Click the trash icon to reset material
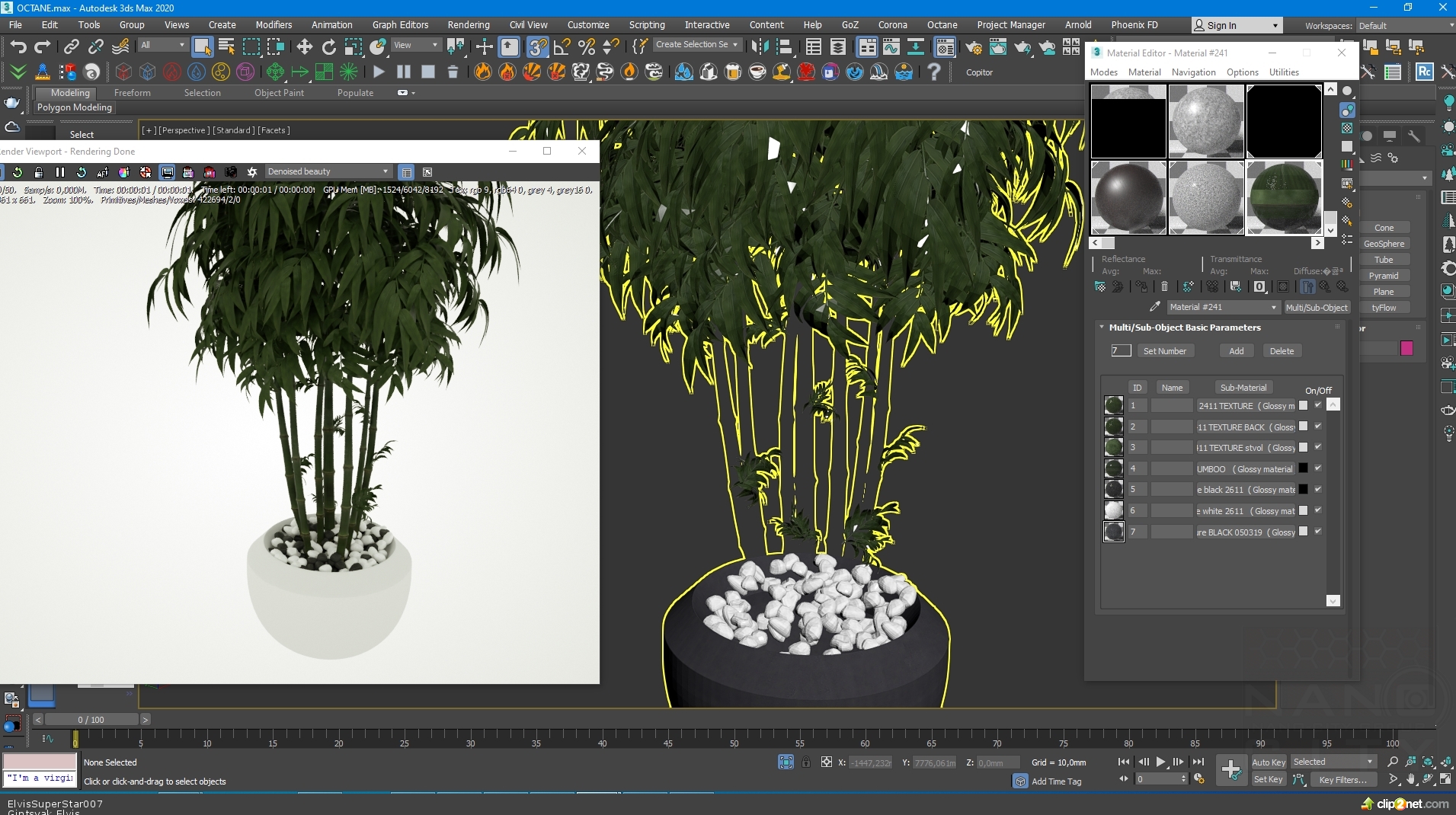 pos(1164,287)
